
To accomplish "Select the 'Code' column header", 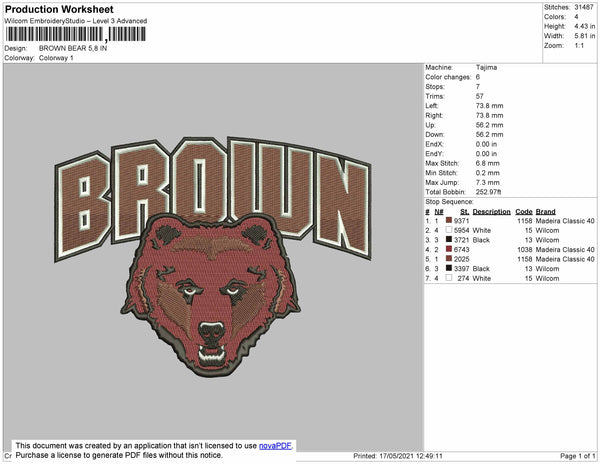I will pos(524,212).
